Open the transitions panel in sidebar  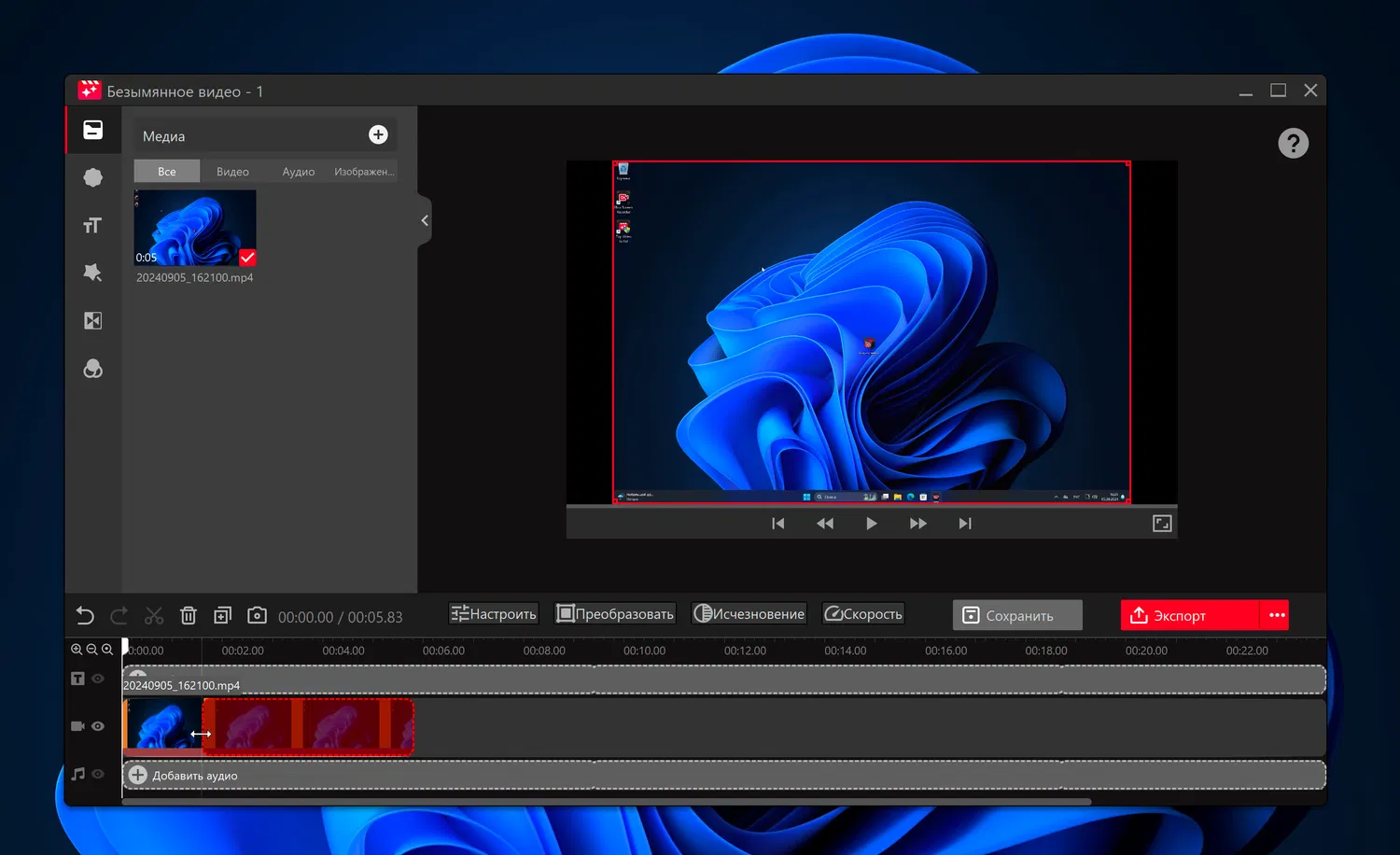click(92, 321)
